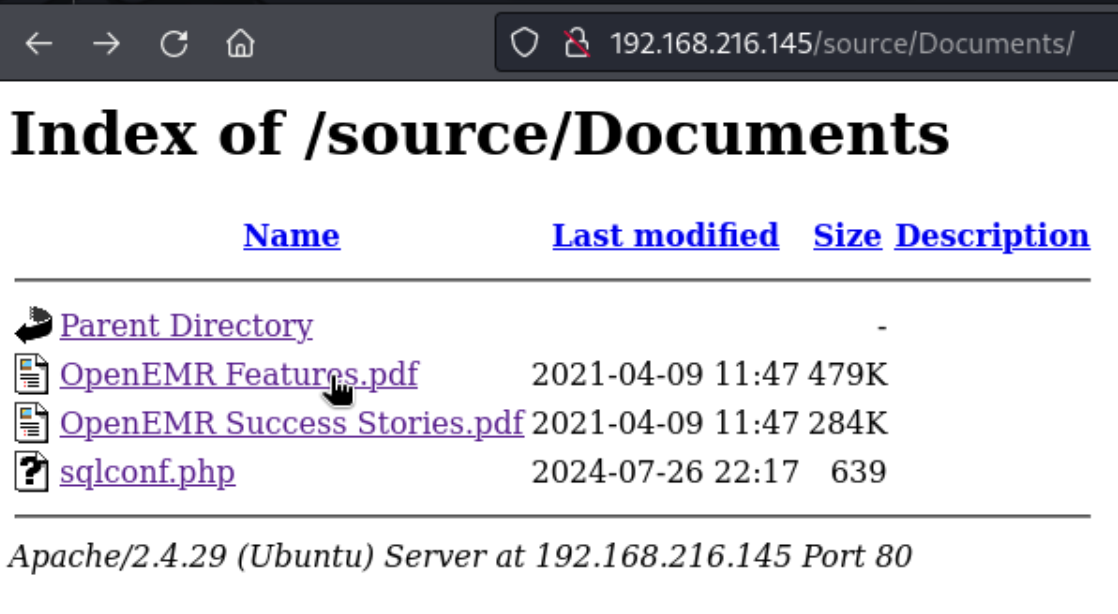Click the 284K size value
This screenshot has height=614, width=1118.
(x=848, y=423)
